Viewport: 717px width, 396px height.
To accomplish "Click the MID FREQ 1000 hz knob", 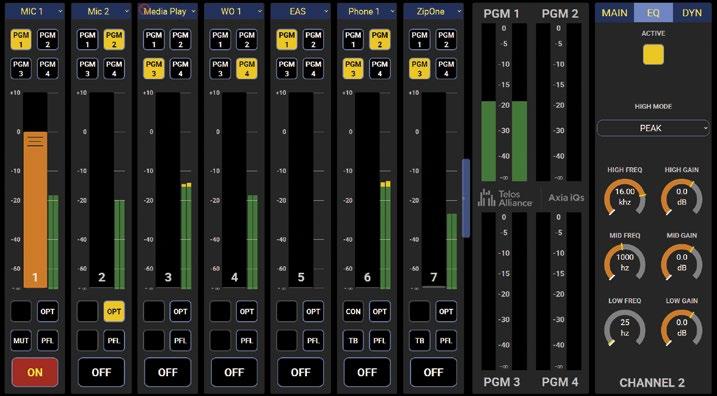I will (625, 262).
